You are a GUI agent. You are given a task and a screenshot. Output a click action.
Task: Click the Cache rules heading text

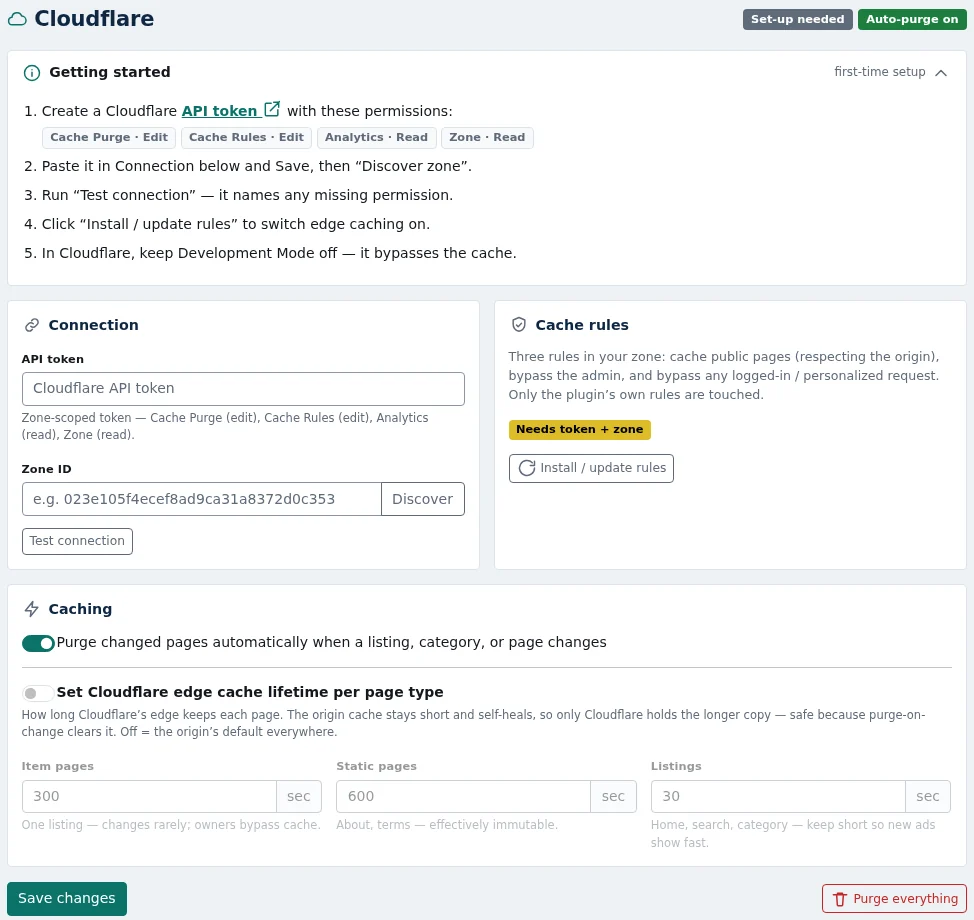point(582,325)
